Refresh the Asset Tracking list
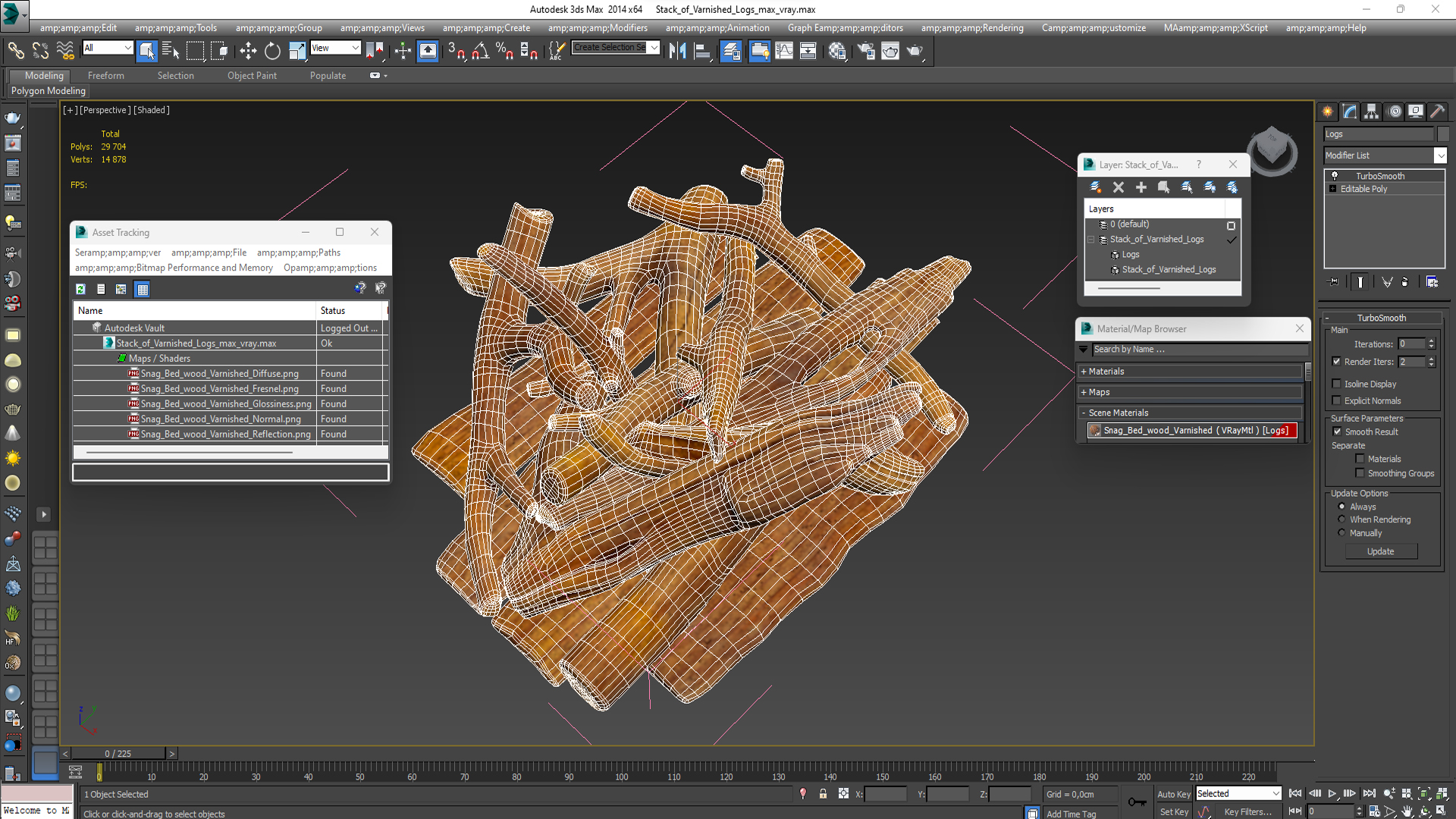The image size is (1456, 819). (80, 289)
